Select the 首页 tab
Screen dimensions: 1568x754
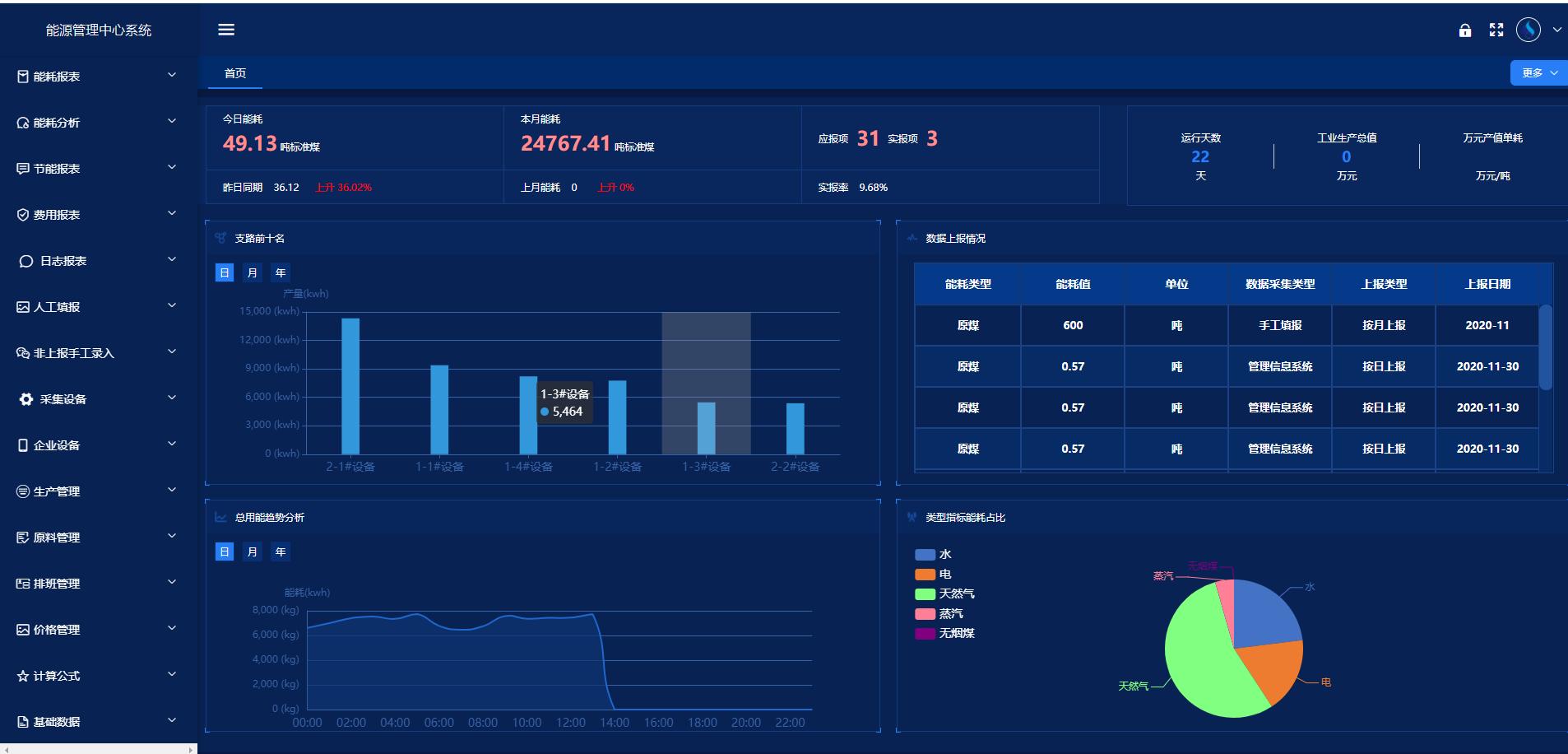(235, 73)
